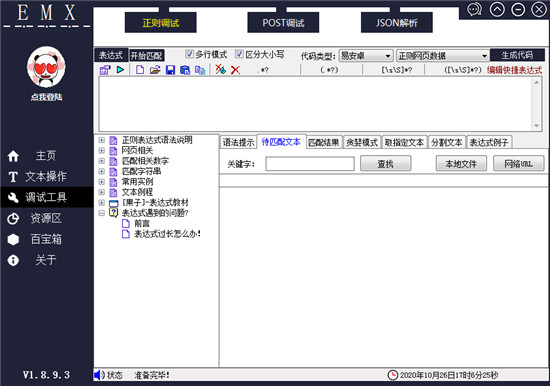The height and width of the screenshot is (386, 550).
Task: Click the expression area scrollbar down arrow
Action: pos(537,126)
